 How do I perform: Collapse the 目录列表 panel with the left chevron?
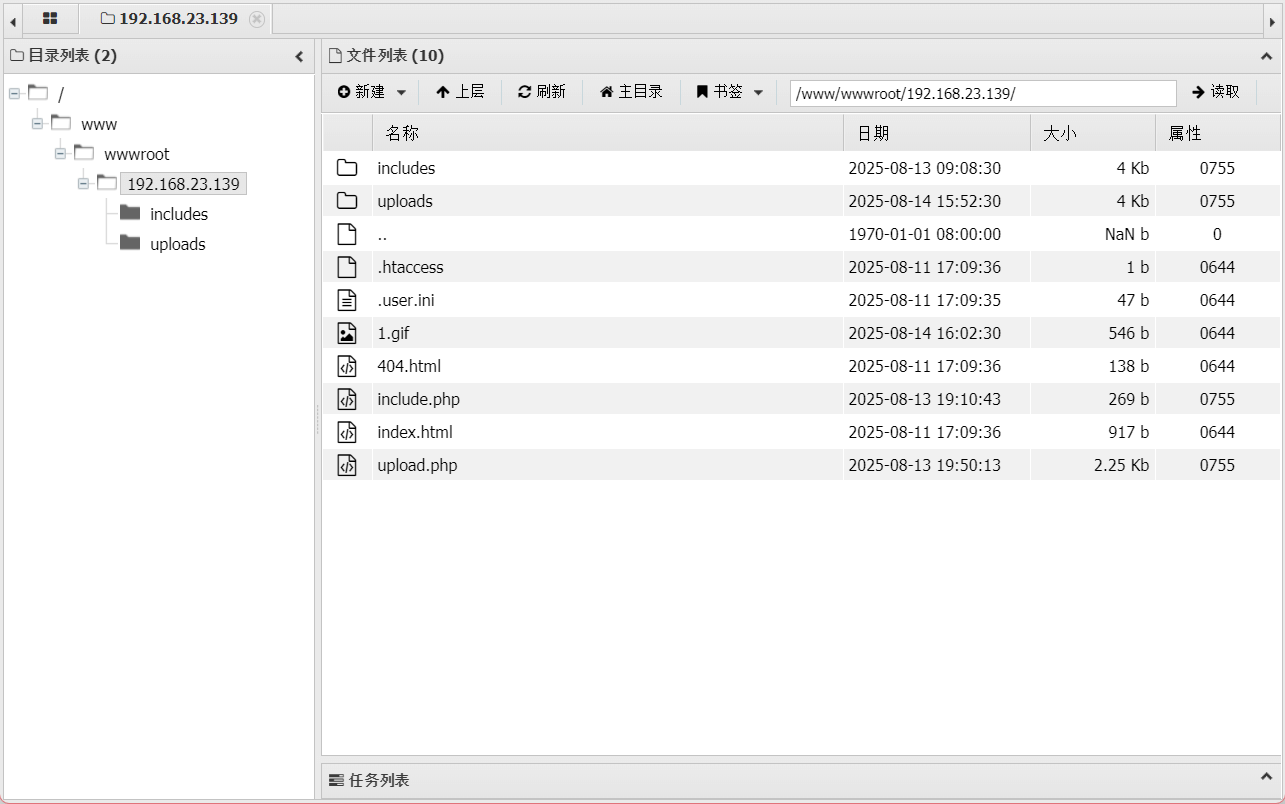[298, 56]
